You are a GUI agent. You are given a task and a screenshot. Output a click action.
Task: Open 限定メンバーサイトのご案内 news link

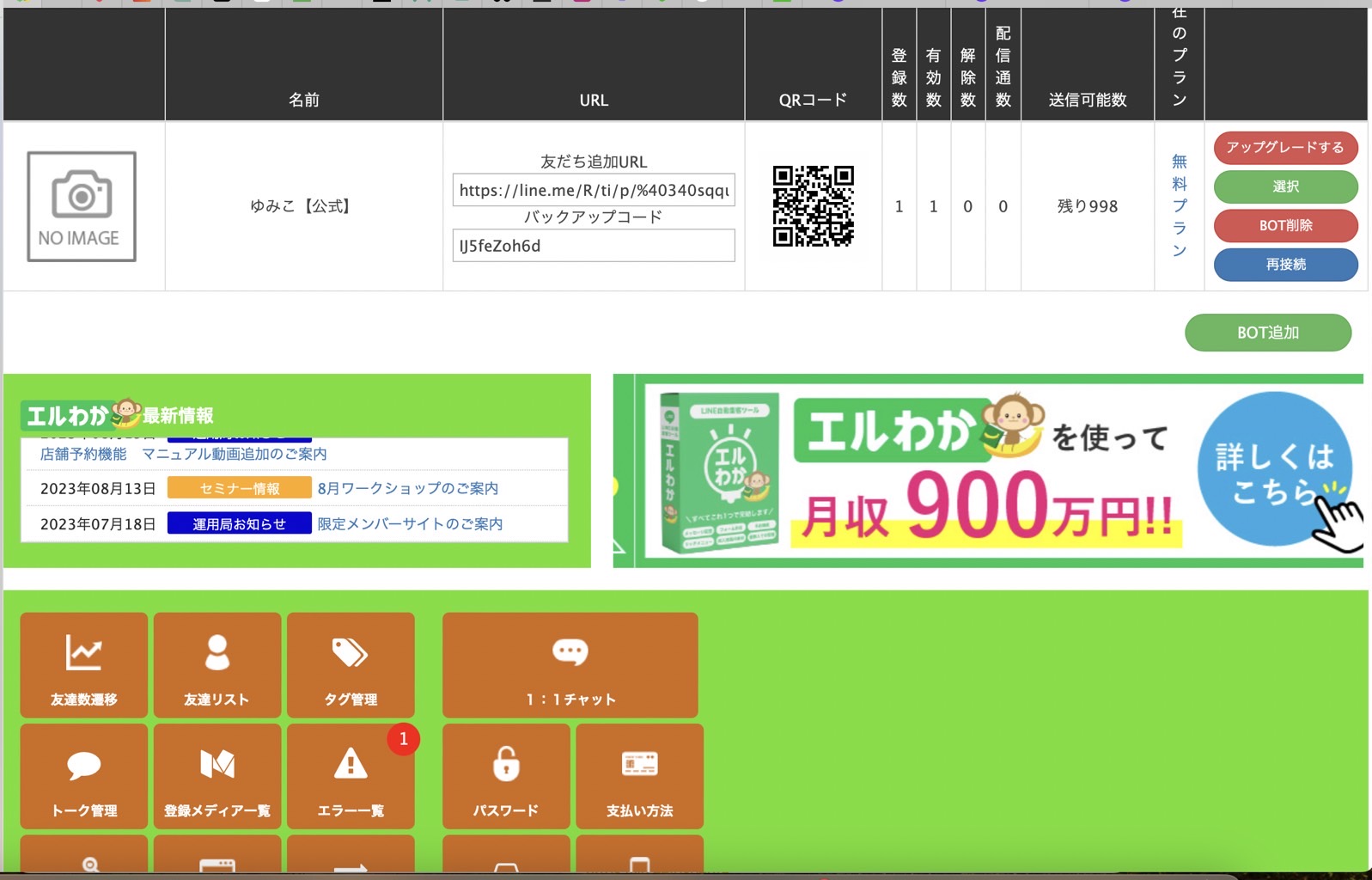411,523
